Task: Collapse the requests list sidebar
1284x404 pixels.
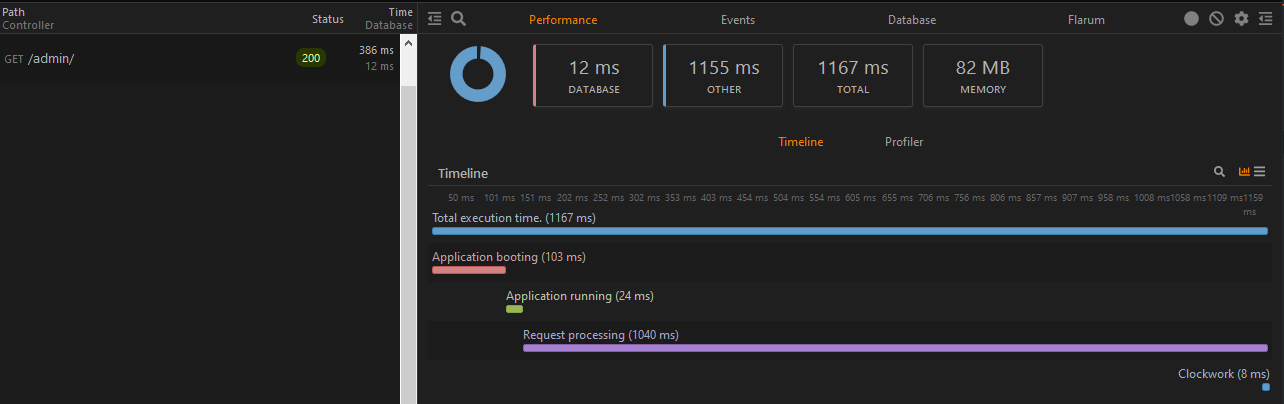Action: [x=434, y=19]
